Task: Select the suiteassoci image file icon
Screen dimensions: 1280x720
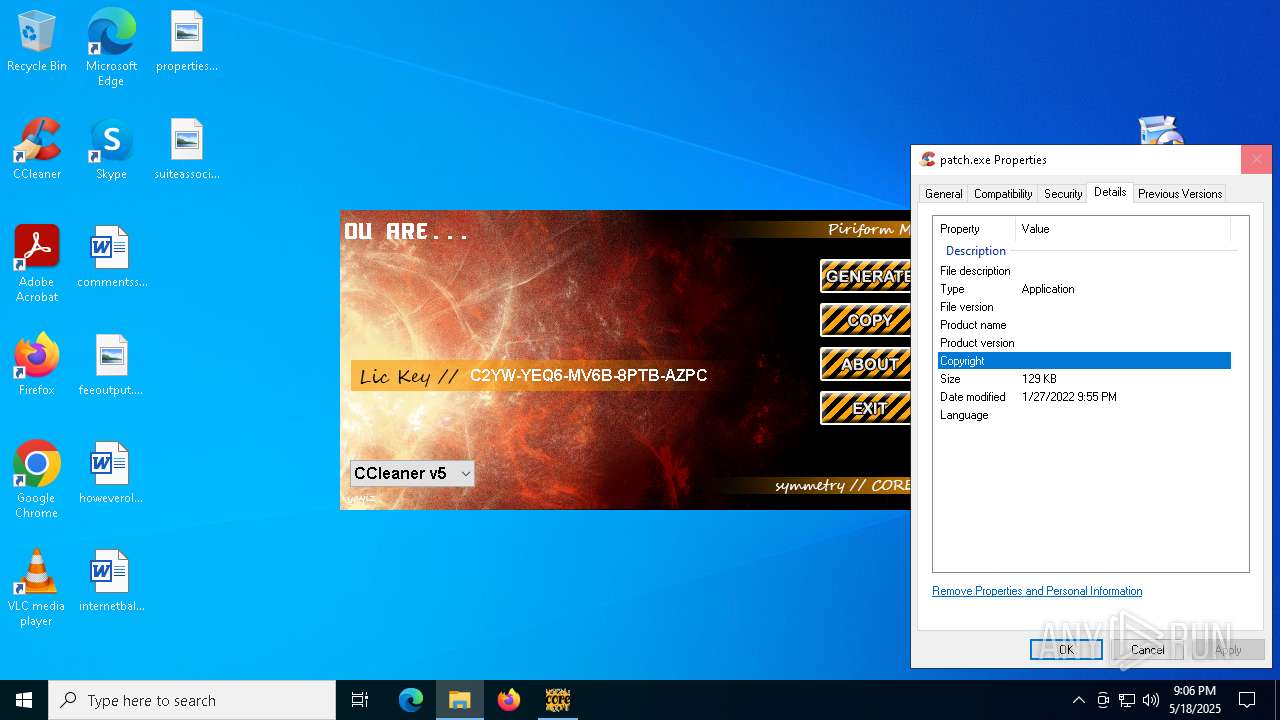Action: coord(187,150)
